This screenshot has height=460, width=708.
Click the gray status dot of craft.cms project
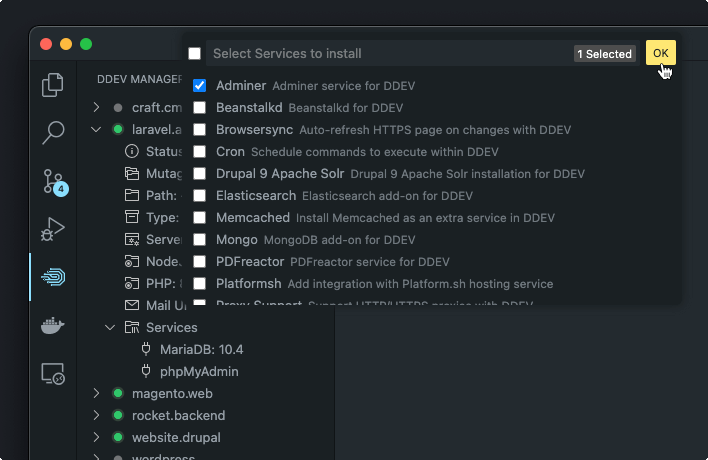tap(118, 107)
